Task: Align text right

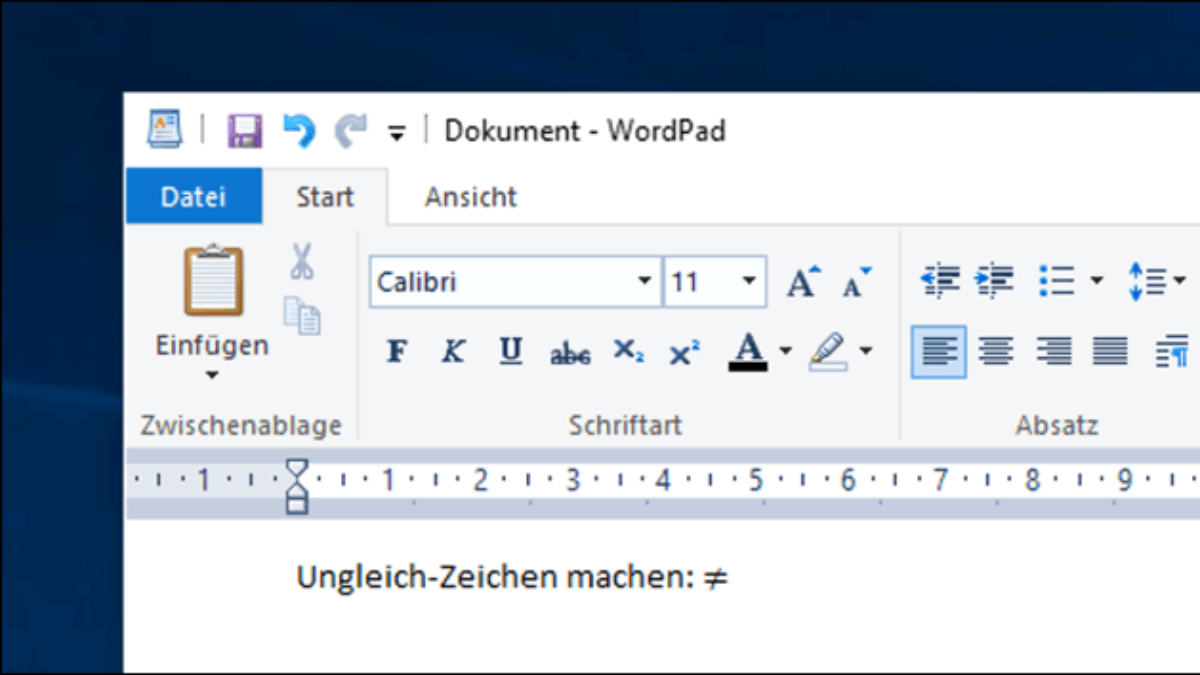Action: click(x=1053, y=351)
